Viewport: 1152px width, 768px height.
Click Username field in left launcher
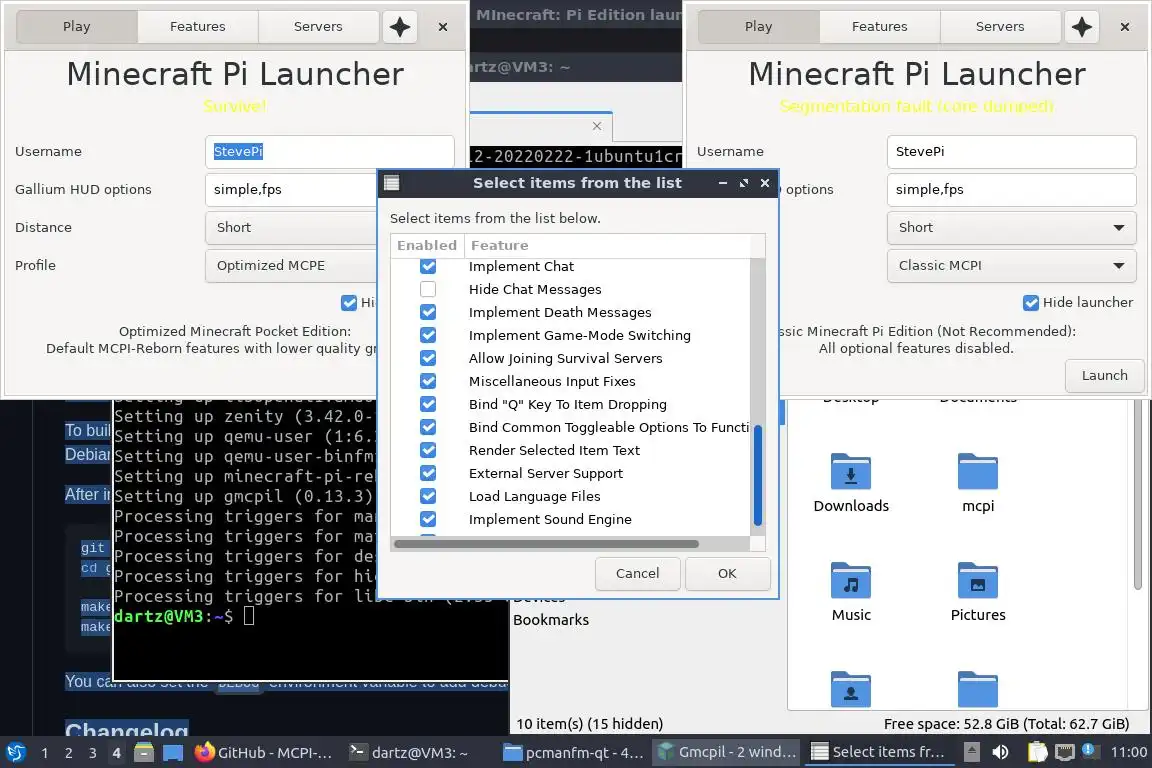[330, 152]
